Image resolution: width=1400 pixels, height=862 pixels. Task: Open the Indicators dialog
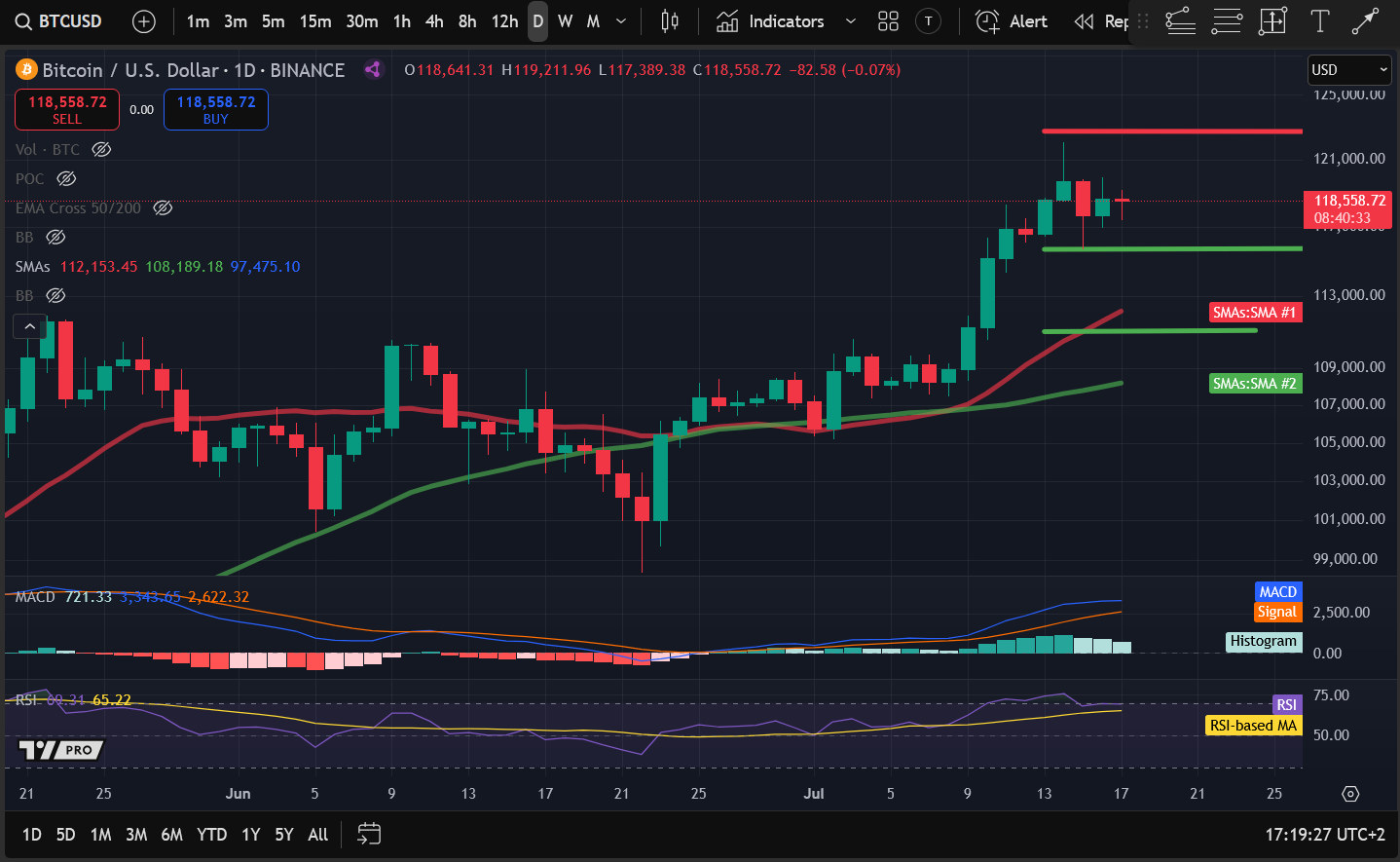coord(770,21)
